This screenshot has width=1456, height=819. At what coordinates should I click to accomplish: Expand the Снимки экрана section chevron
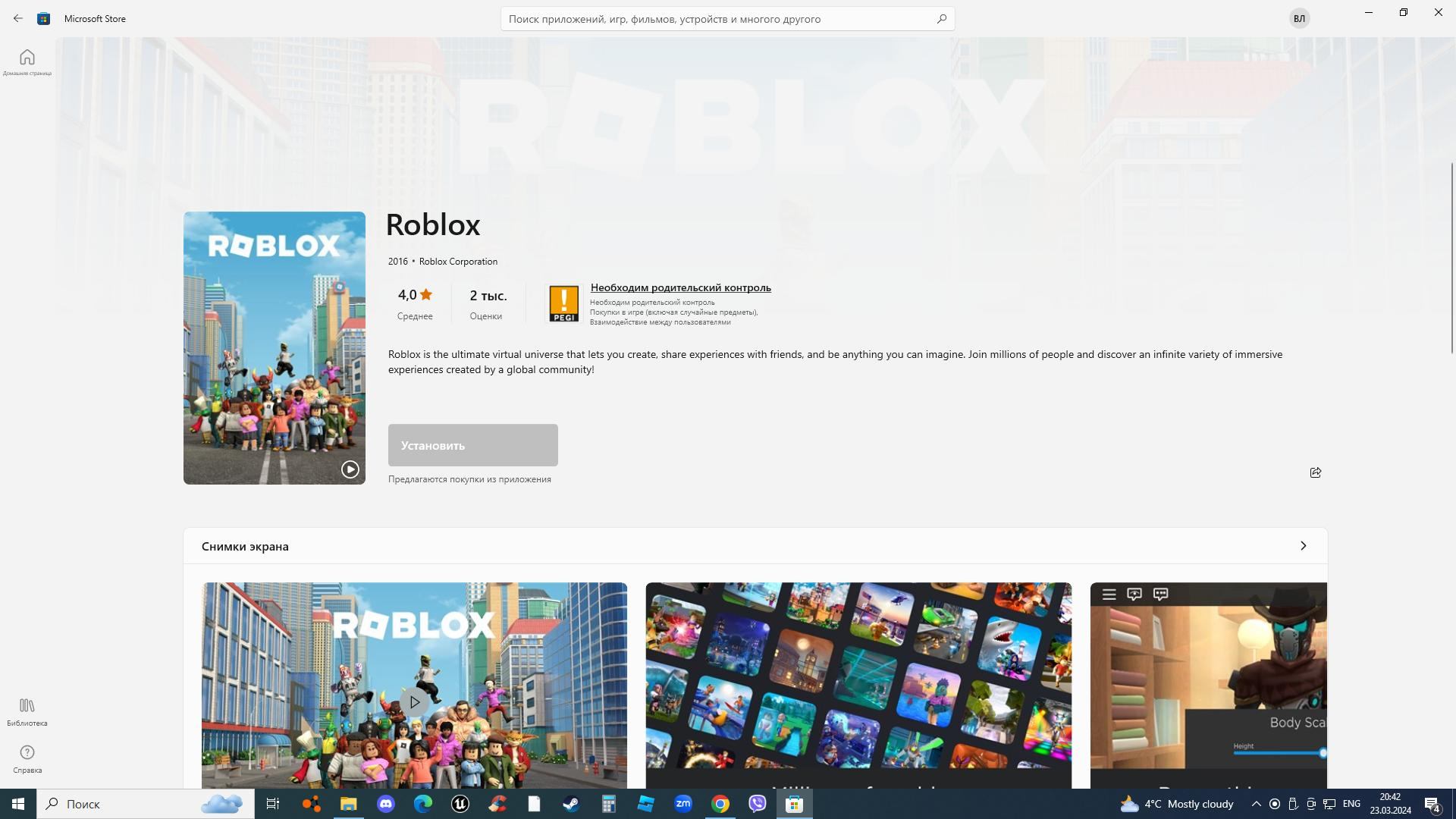coord(1304,546)
